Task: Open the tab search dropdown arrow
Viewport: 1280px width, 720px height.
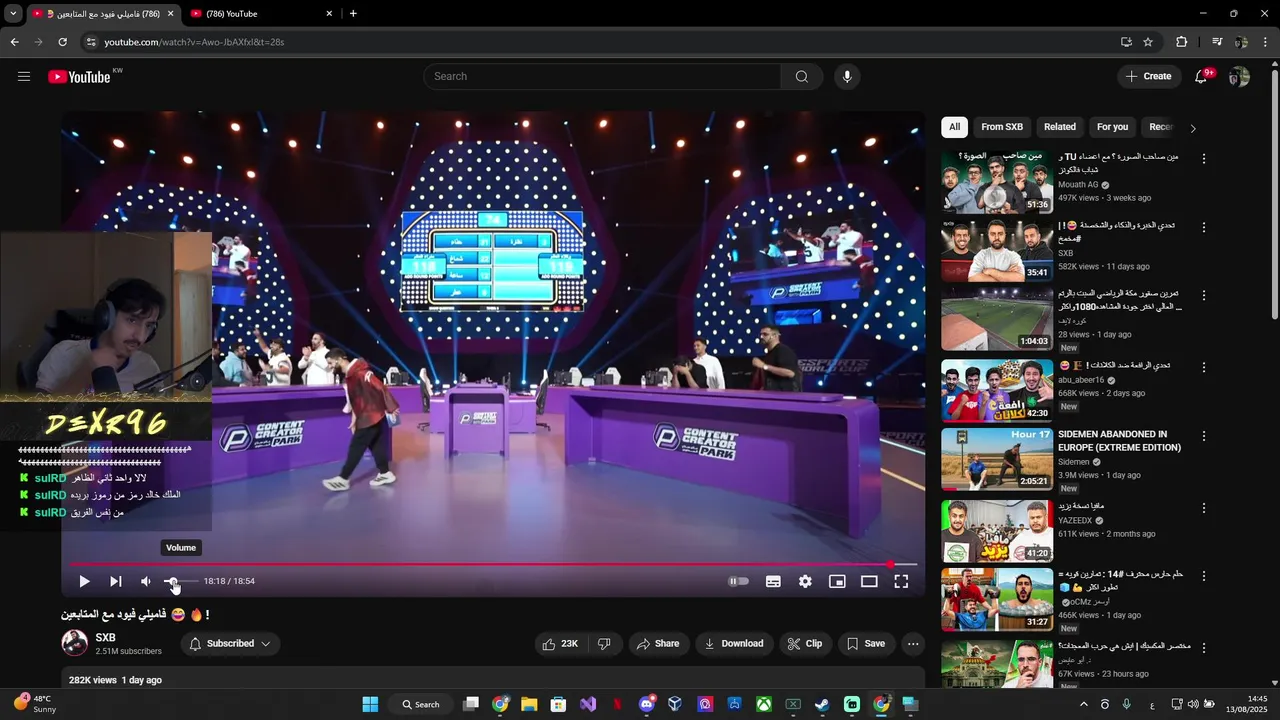Action: (13, 14)
